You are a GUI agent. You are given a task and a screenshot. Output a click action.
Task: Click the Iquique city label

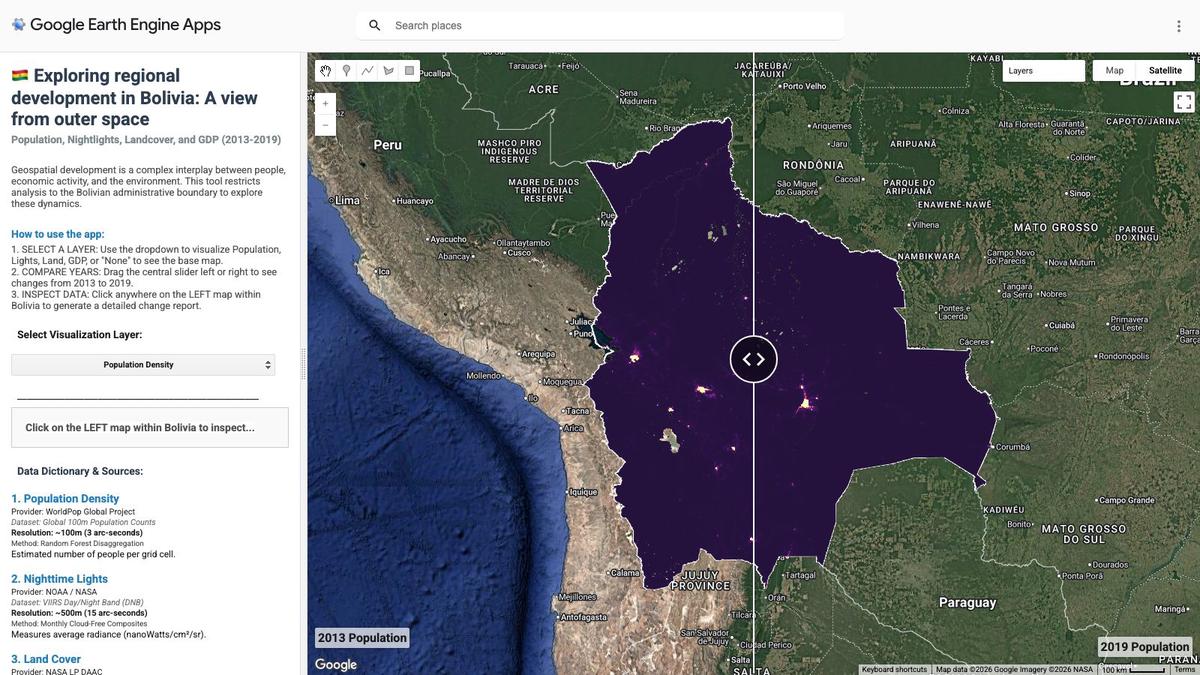582,492
